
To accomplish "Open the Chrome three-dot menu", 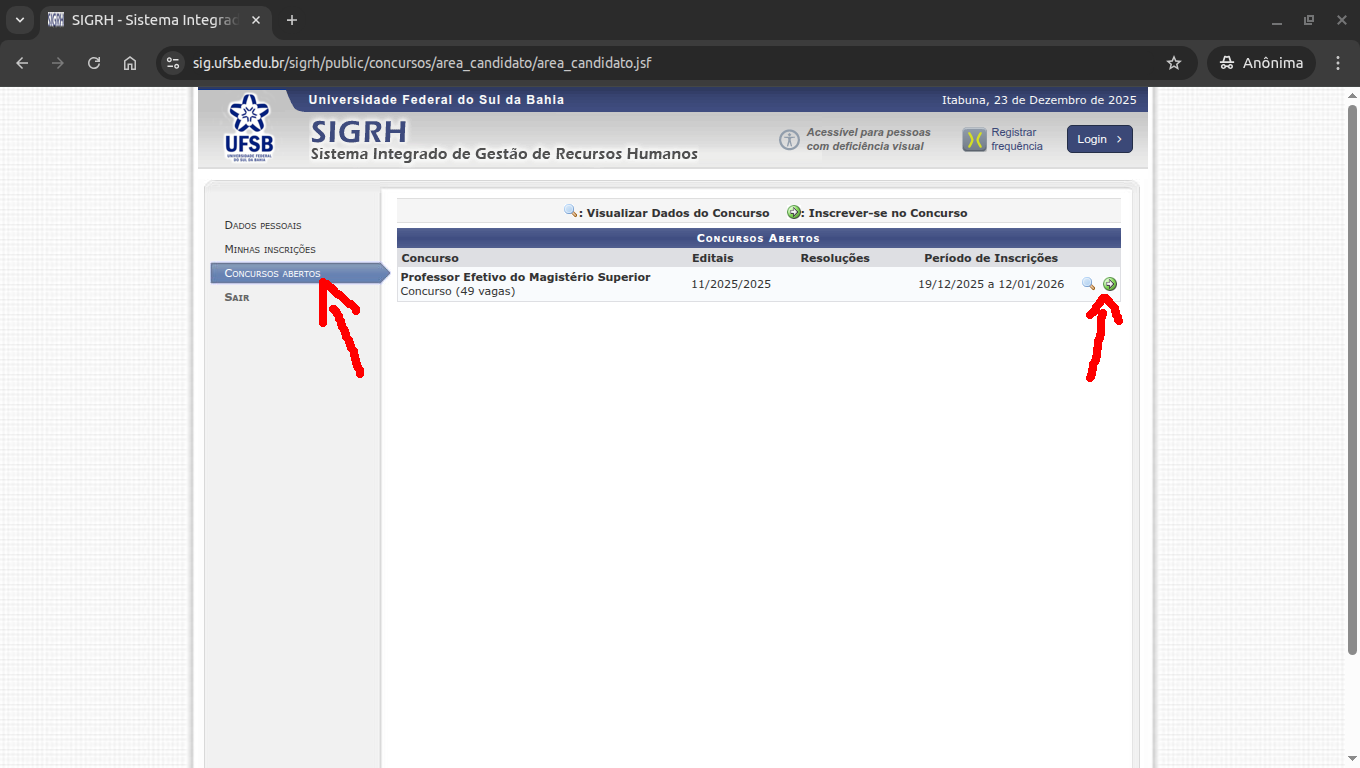I will (x=1338, y=63).
